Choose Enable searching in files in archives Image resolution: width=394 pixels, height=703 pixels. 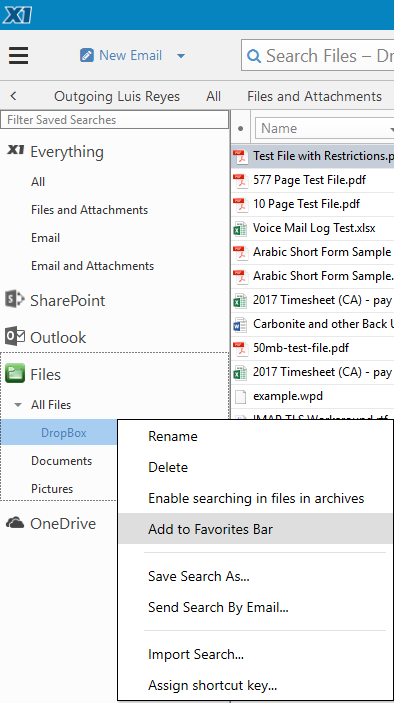255,498
